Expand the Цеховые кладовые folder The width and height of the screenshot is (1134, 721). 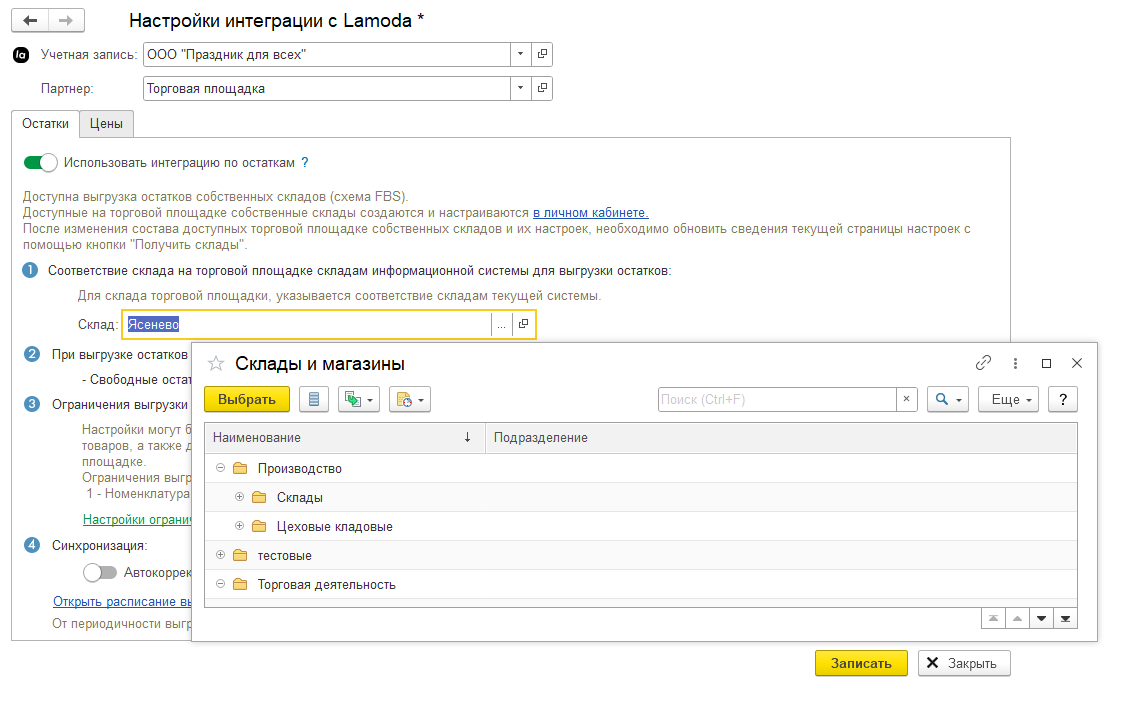[239, 526]
